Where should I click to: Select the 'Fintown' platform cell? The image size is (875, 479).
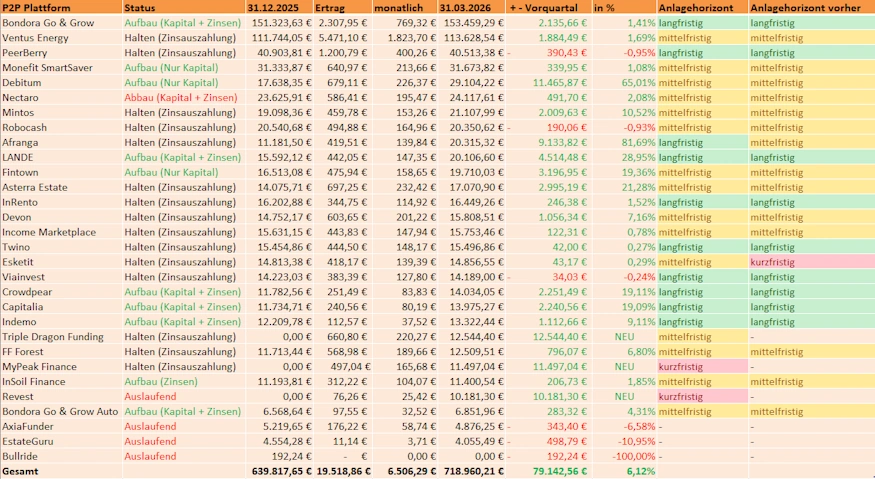61,173
